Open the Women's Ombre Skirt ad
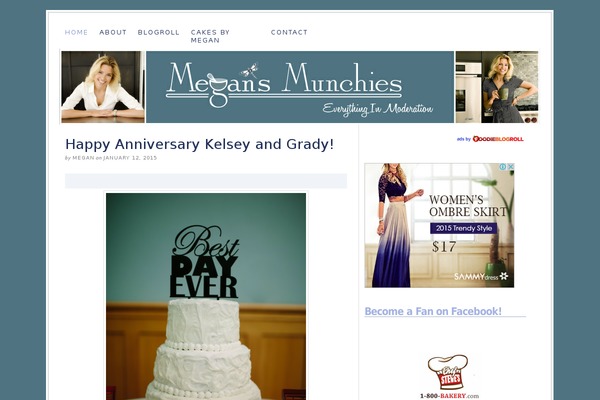 439,225
